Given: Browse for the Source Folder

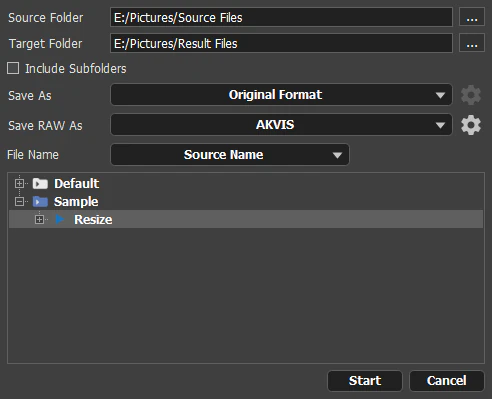Looking at the screenshot, I should coord(472,17).
